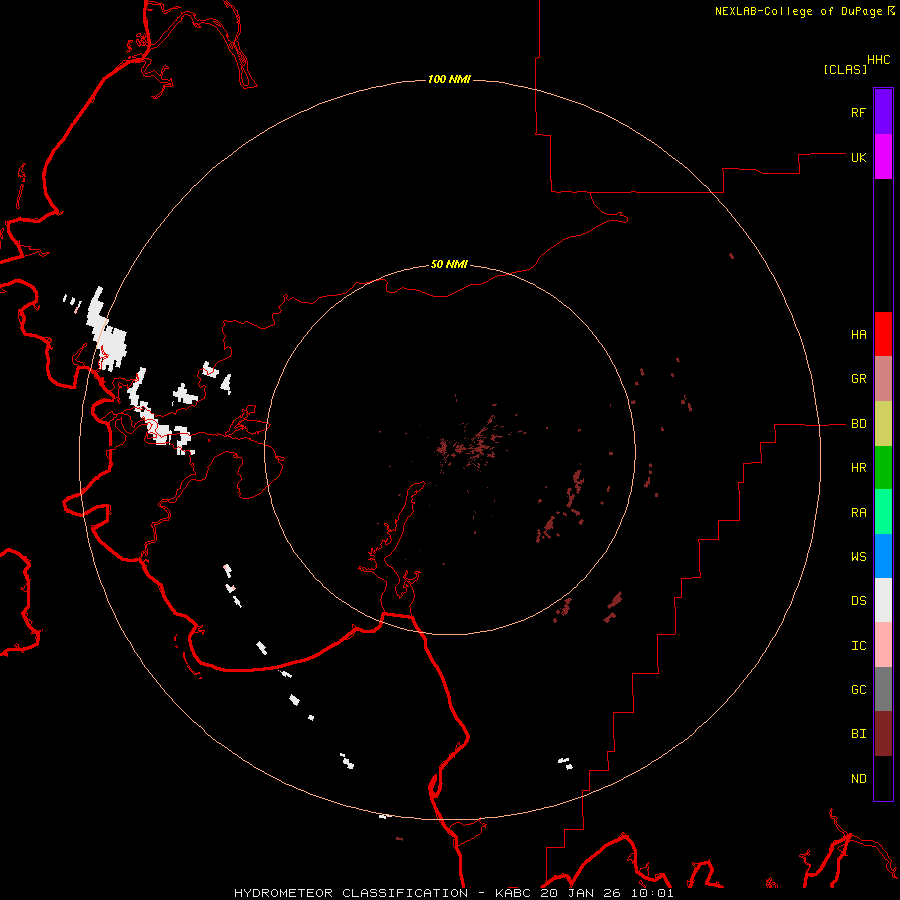Click the 10:01 time stamp

[652, 893]
